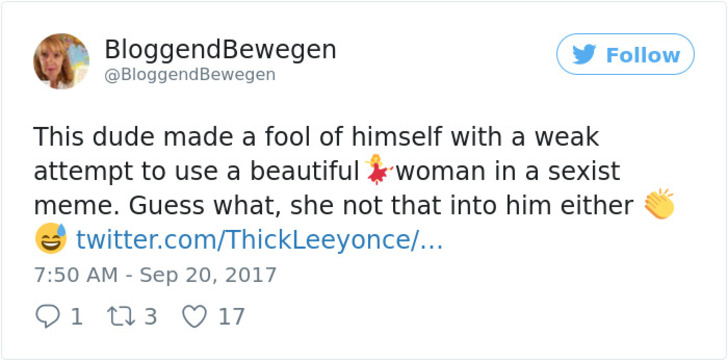Click the BloggendBewegen display name

220,49
